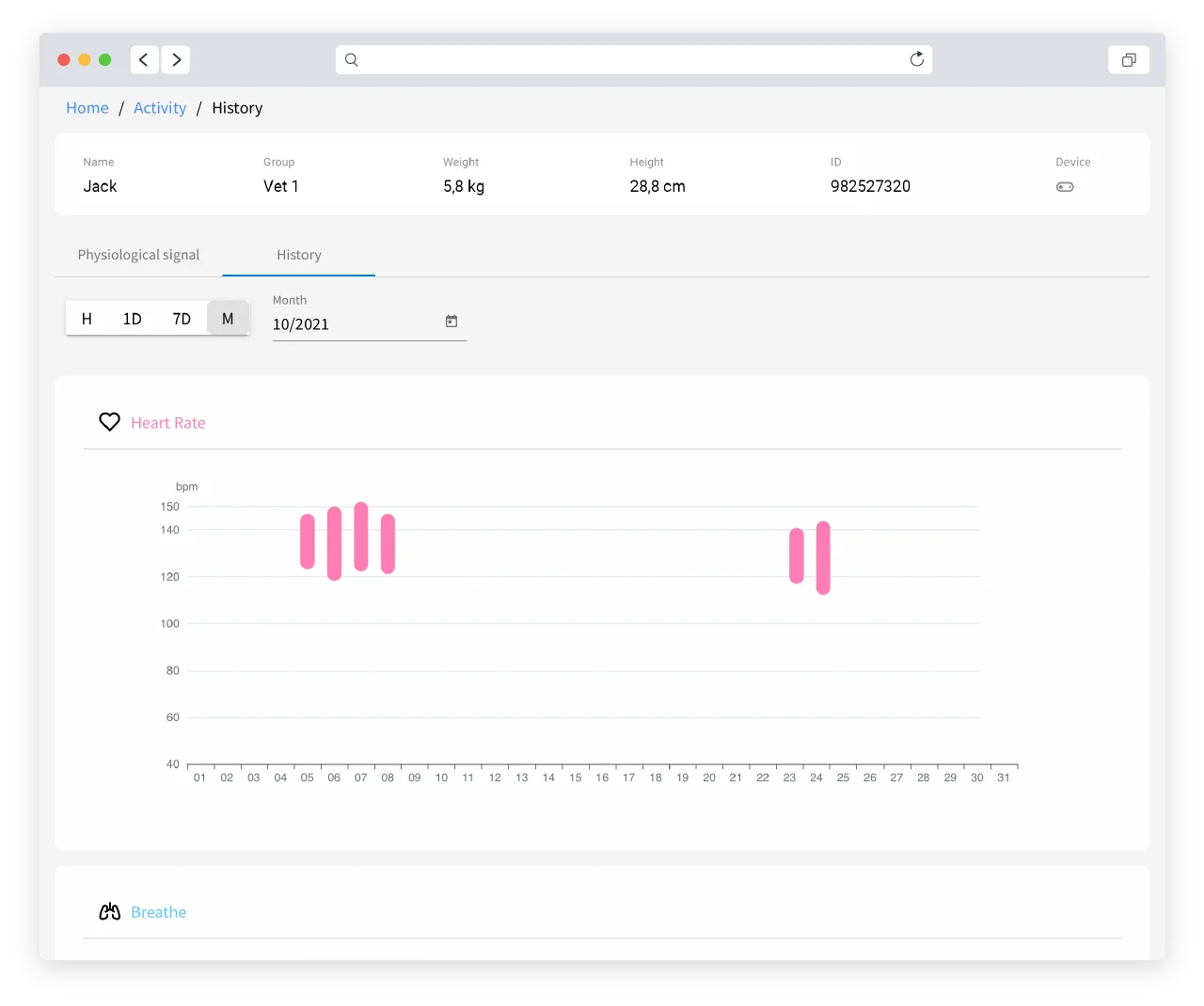Go forward with the browser forward arrow
This screenshot has width=1204, height=1006.
click(x=176, y=59)
